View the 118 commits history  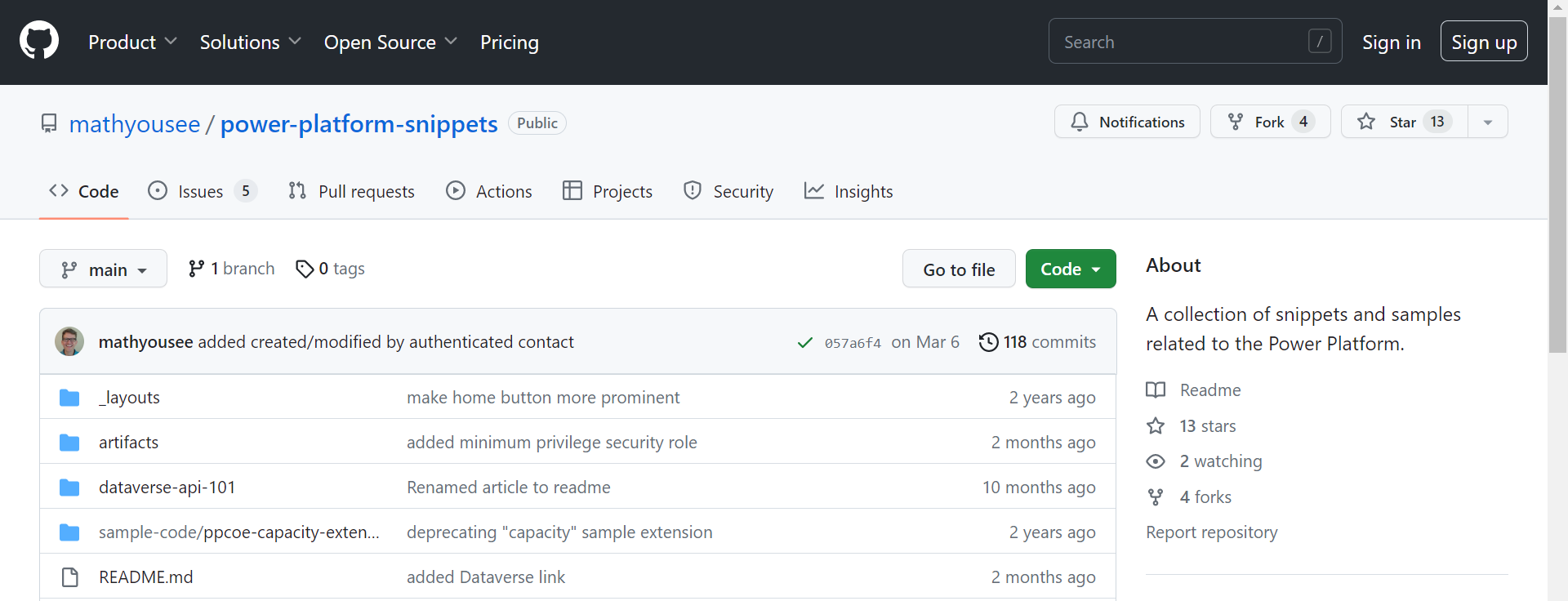pos(1037,342)
